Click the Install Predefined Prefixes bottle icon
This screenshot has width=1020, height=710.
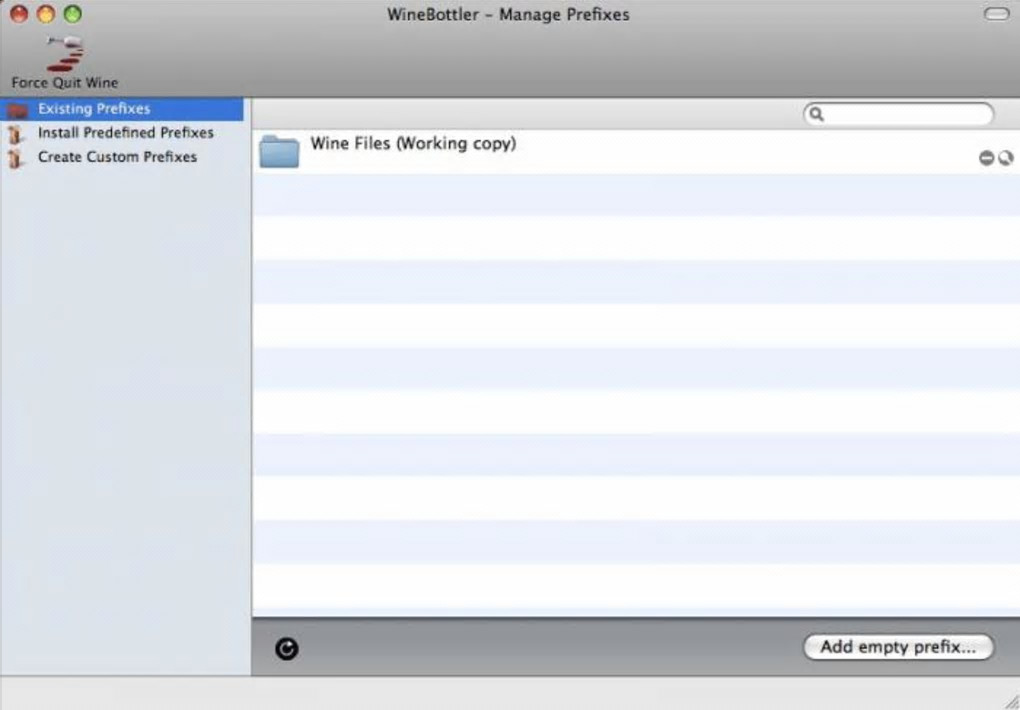pyautogui.click(x=16, y=134)
